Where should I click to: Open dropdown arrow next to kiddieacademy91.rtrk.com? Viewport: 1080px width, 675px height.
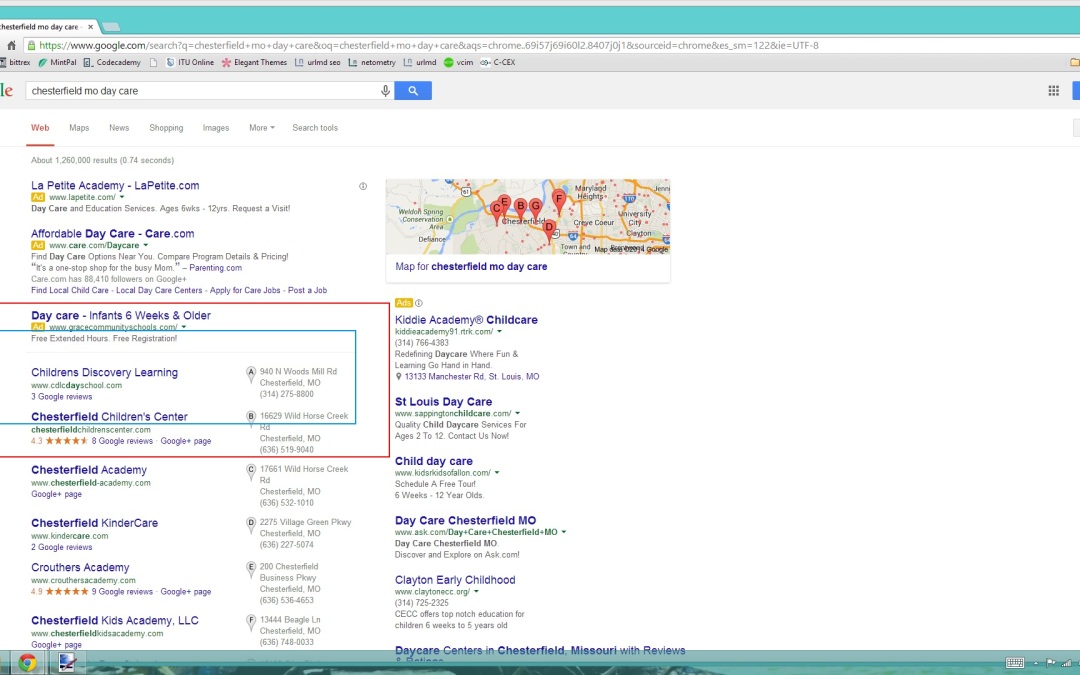(499, 332)
